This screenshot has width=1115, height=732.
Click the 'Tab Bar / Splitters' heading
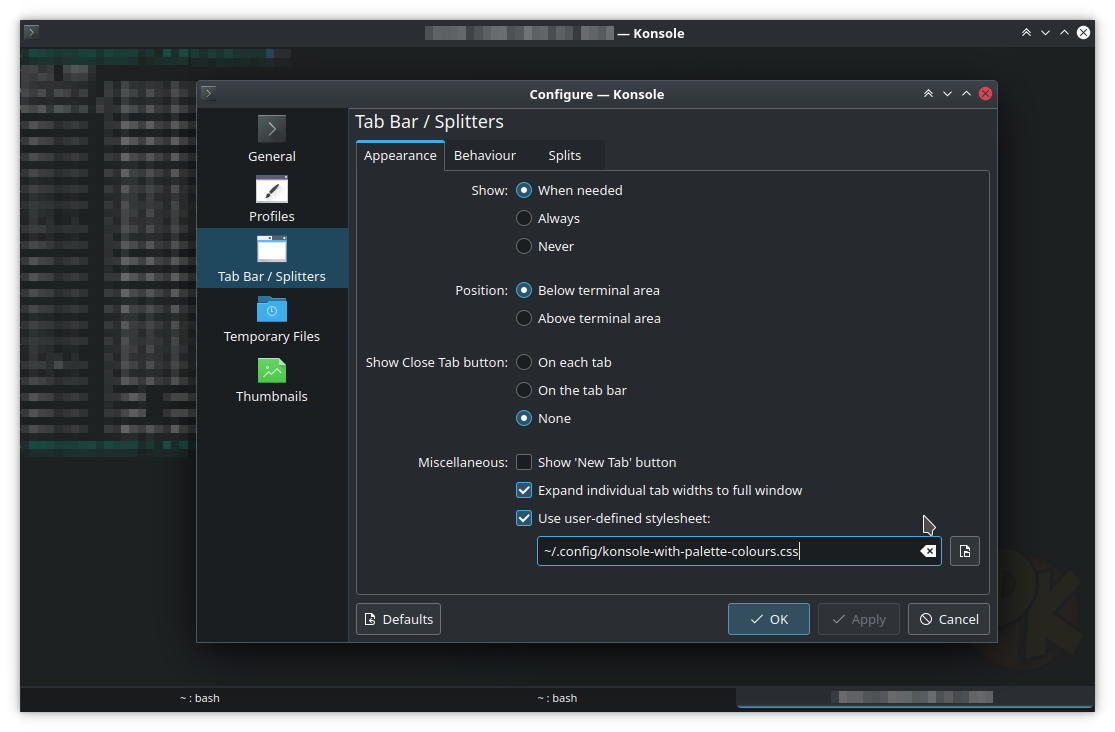click(430, 122)
